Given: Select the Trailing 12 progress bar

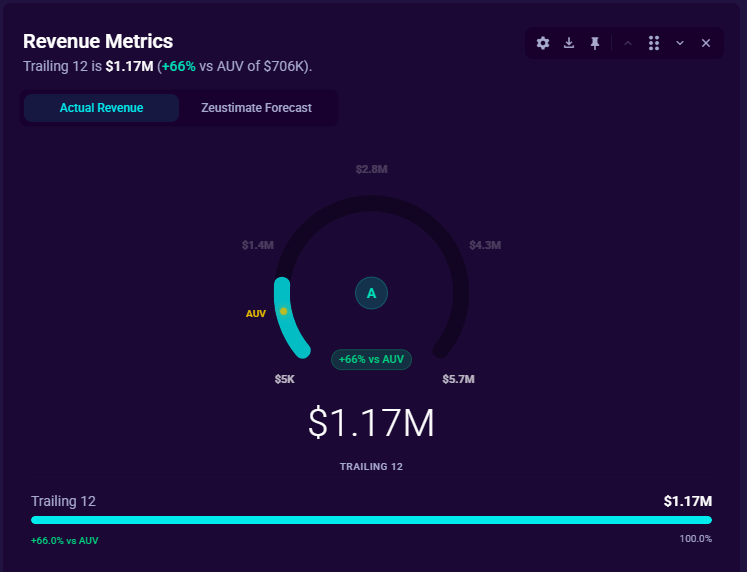Looking at the screenshot, I should pos(372,520).
